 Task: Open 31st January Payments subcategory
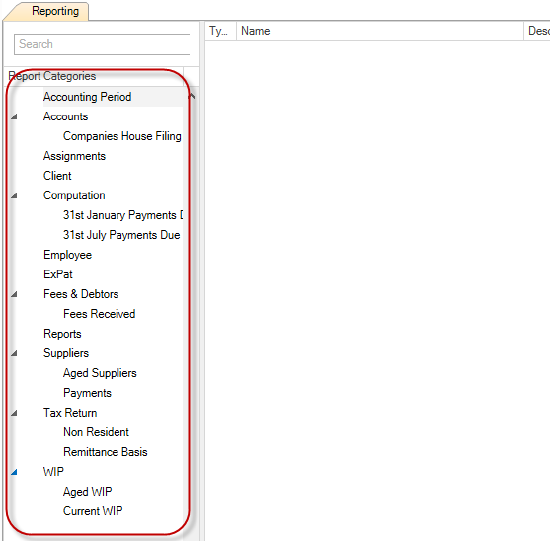[123, 215]
